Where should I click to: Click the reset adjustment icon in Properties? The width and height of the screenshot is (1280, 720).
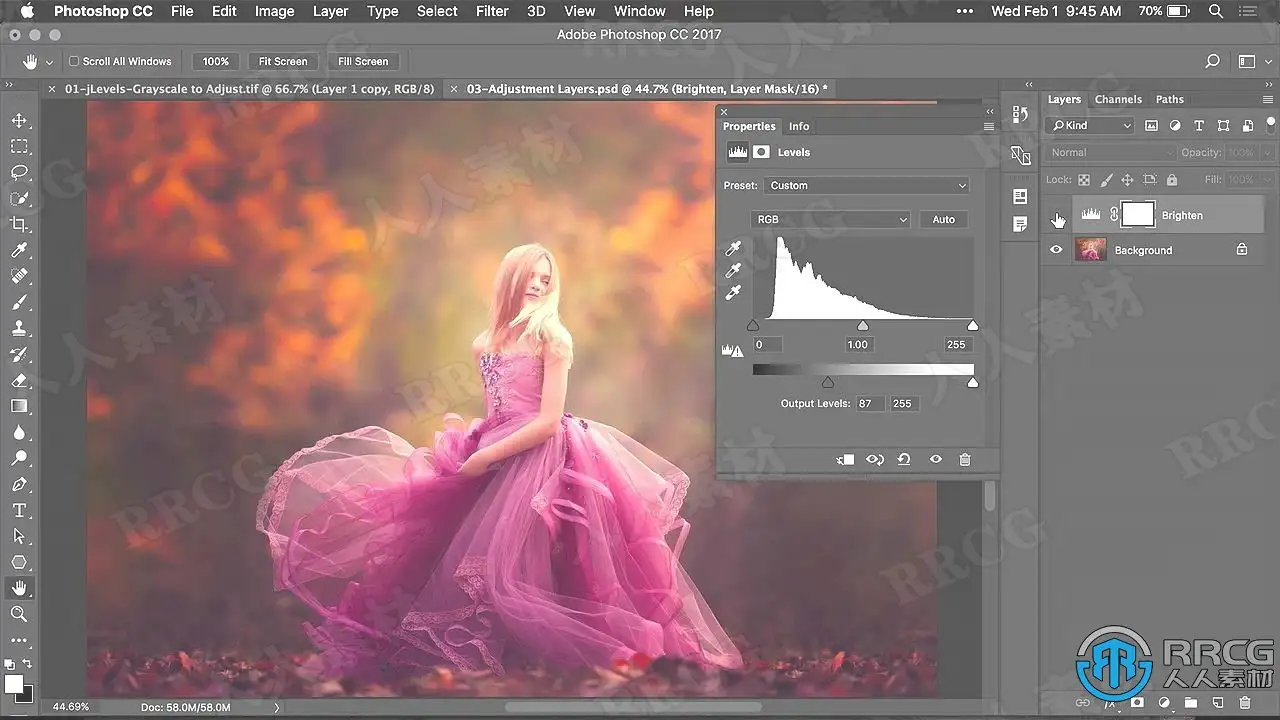coord(904,460)
